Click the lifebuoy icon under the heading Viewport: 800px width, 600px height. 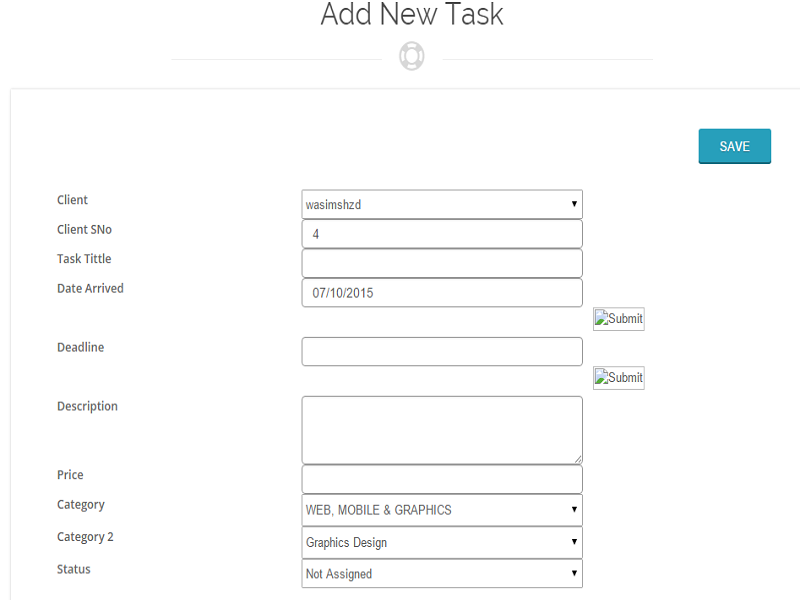click(x=412, y=56)
